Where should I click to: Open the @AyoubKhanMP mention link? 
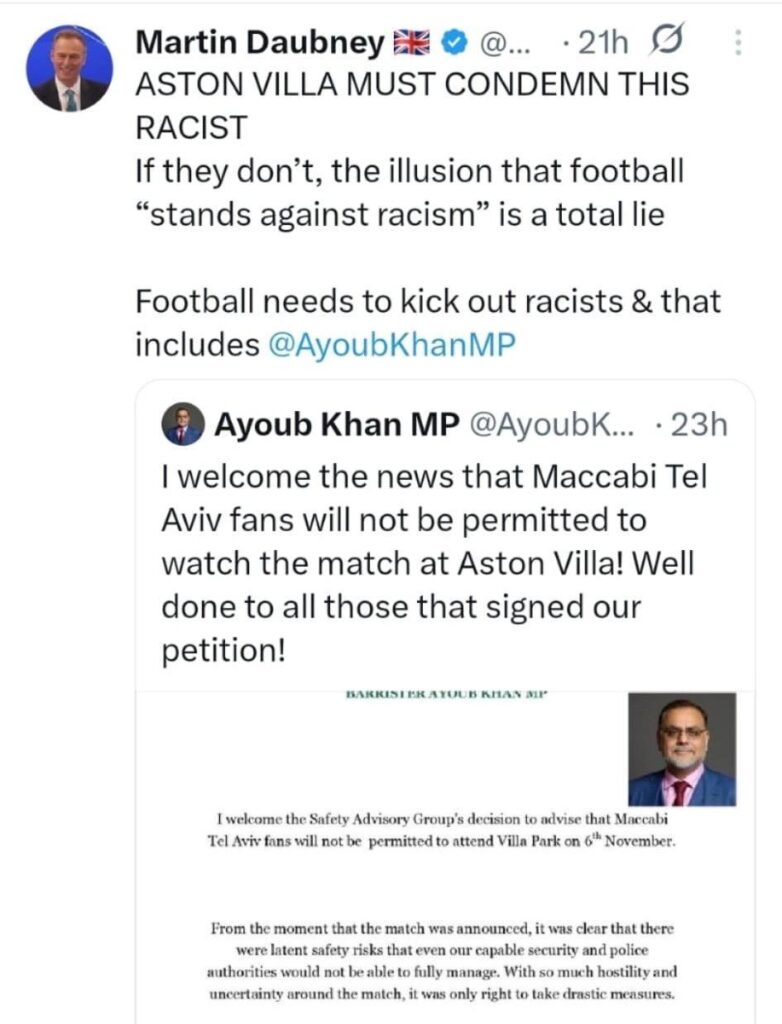[392, 345]
